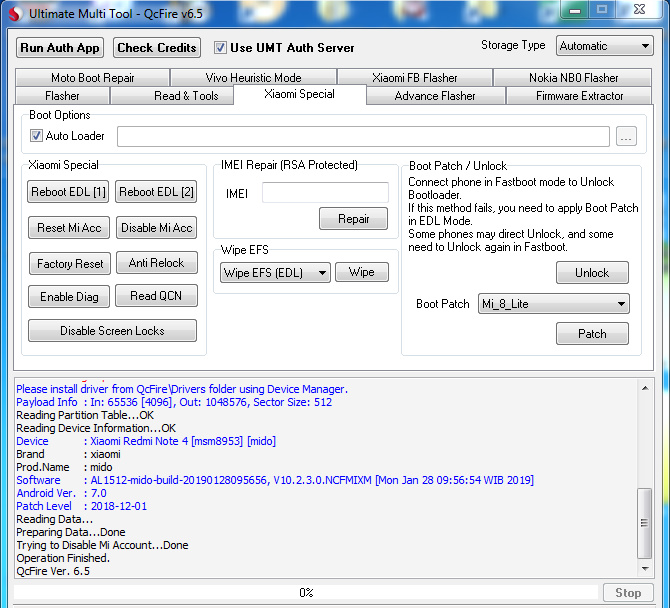Screen dimensions: 670x608
Task: Click log line 'Device : Xiaomi Redmi Note 4'
Action: pyautogui.click(x=146, y=441)
